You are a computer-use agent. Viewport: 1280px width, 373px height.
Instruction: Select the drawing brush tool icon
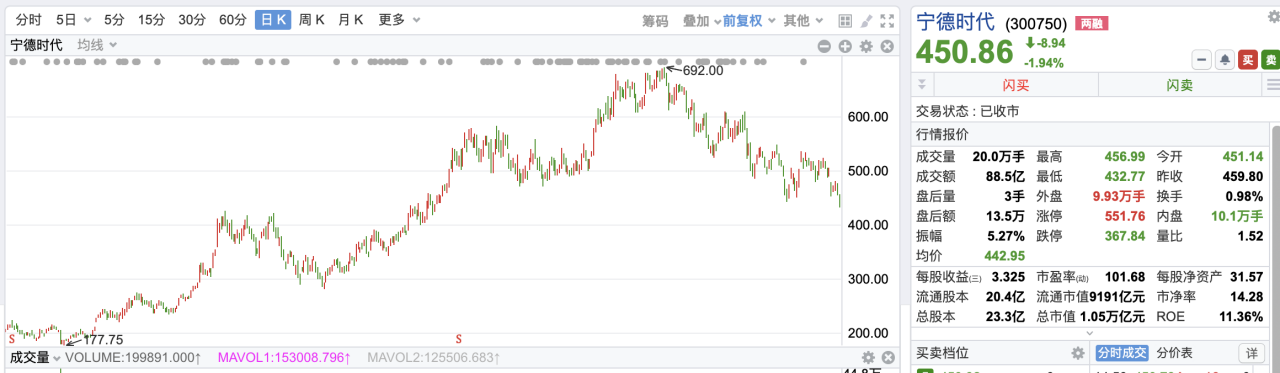point(867,20)
